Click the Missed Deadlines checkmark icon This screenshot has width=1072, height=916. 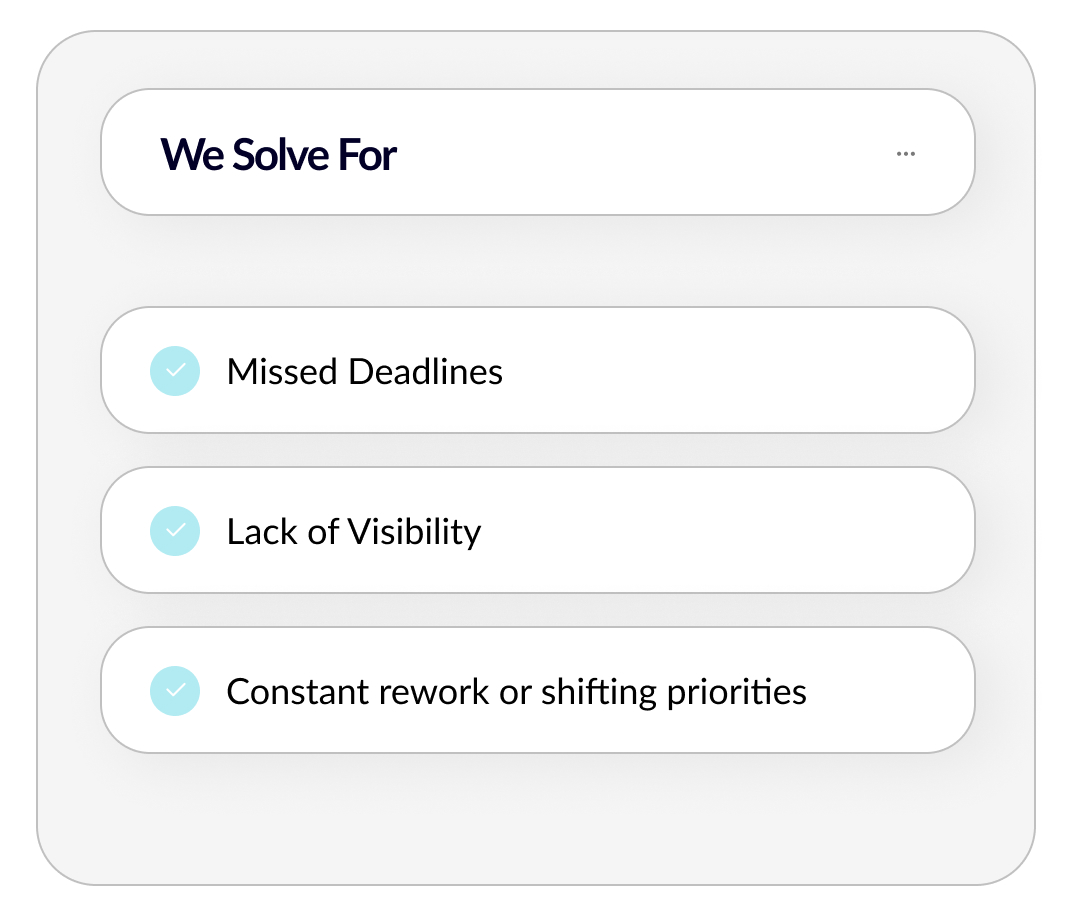[175, 371]
